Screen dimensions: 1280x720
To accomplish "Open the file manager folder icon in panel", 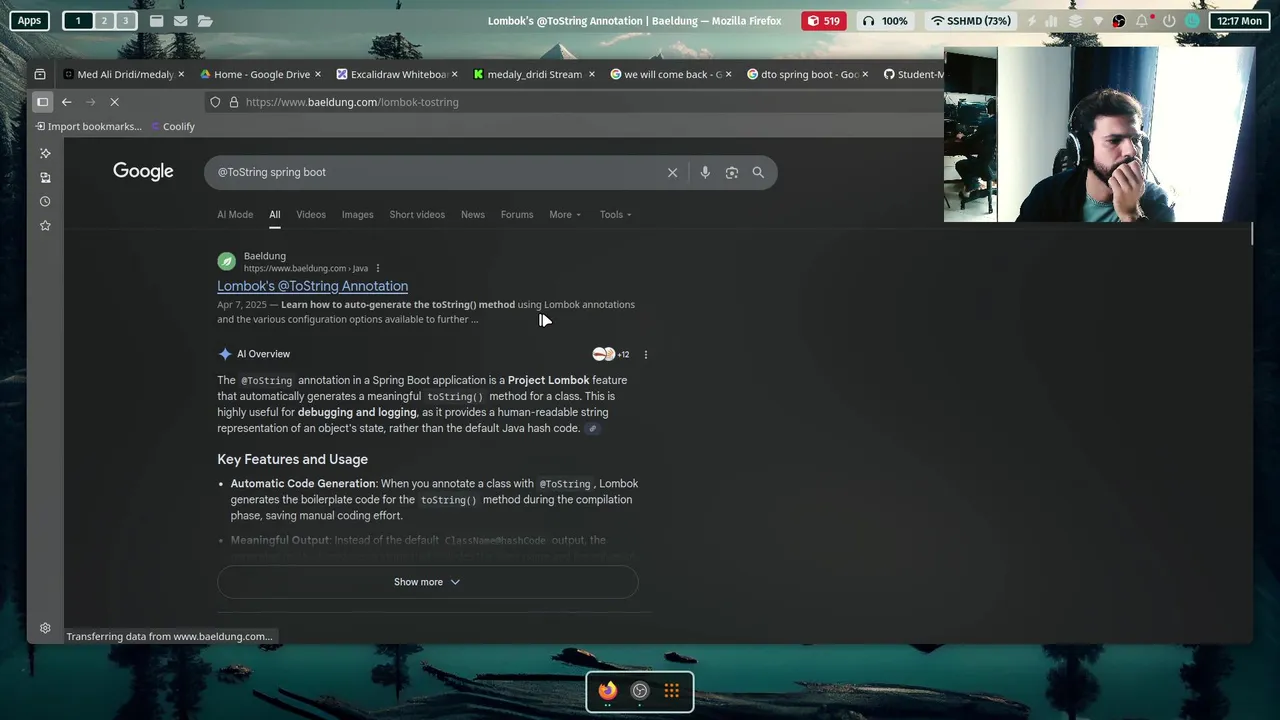I will [205, 20].
